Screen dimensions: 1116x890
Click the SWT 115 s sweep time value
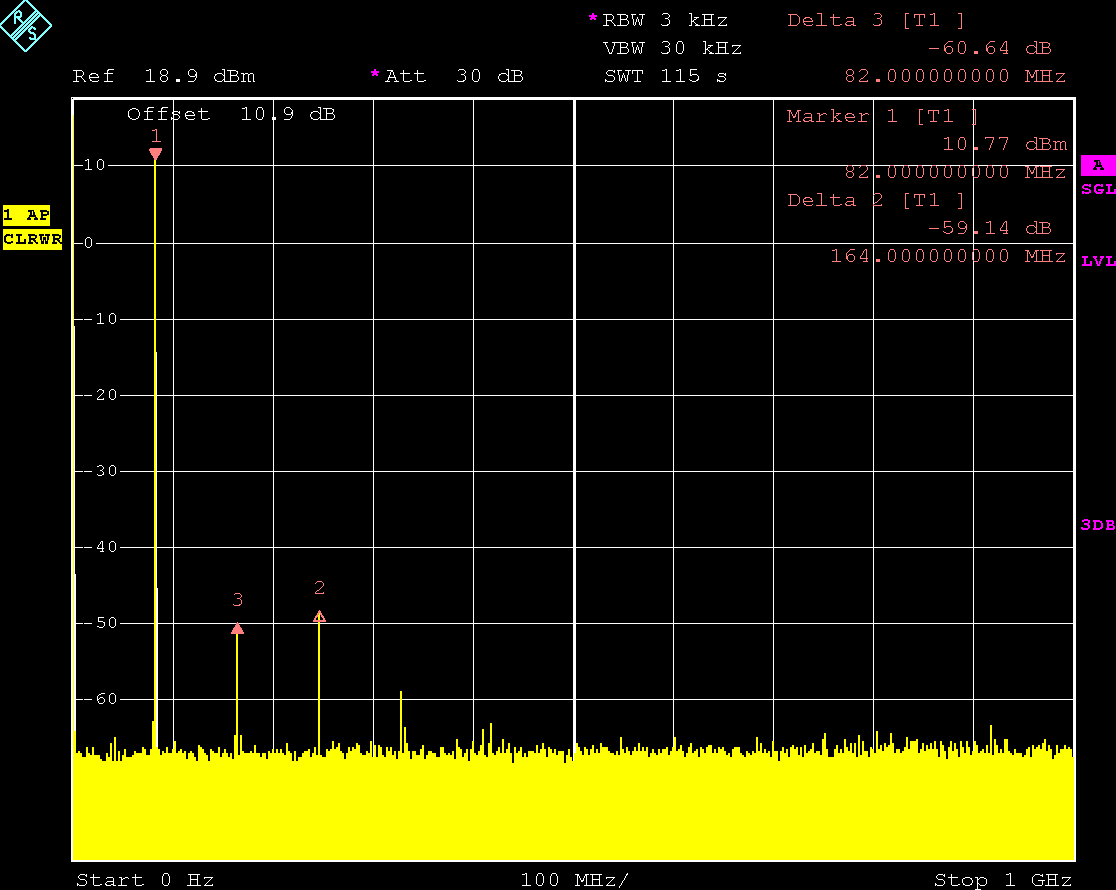tap(668, 75)
